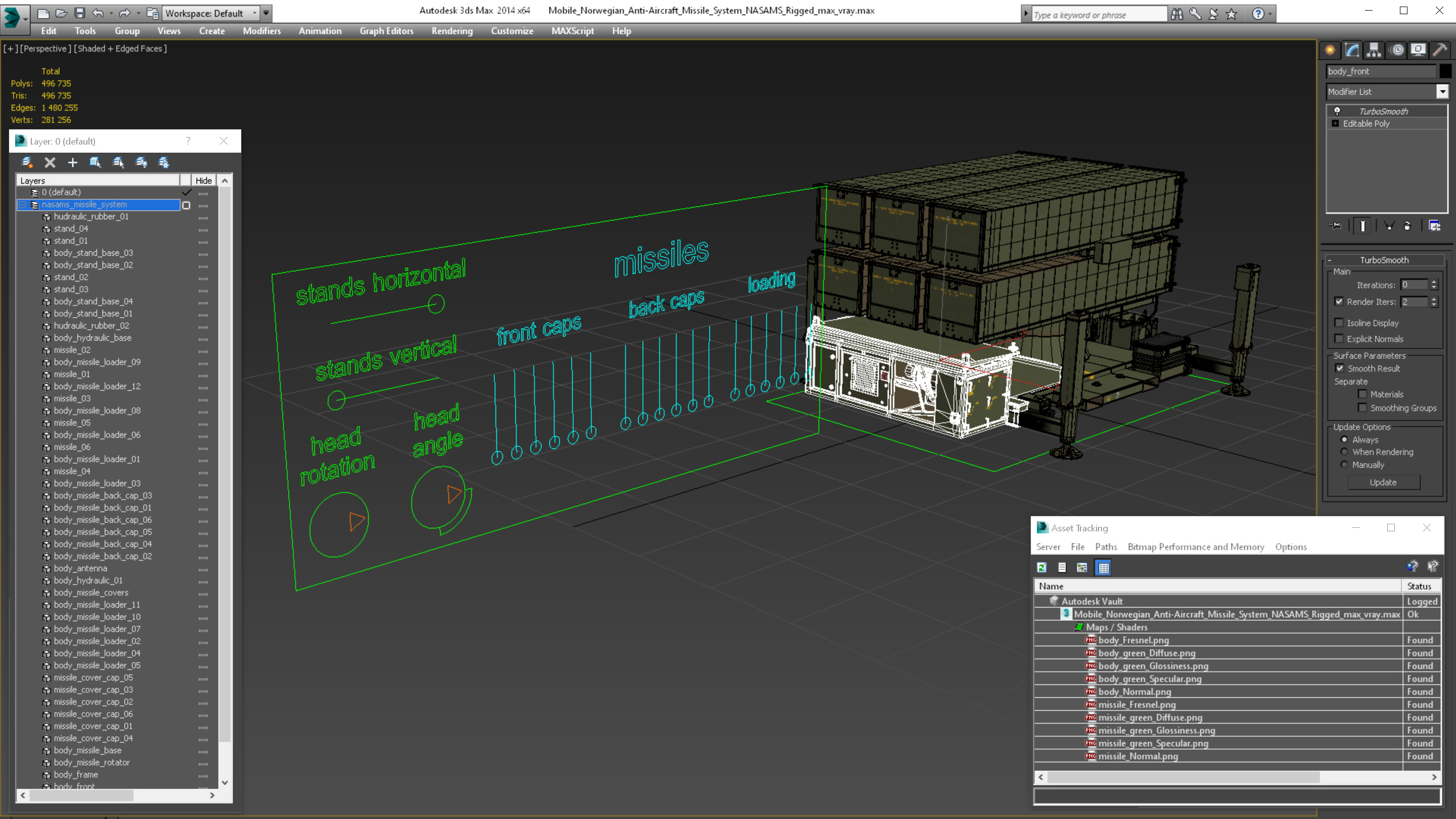
Task: Enable Isoline Display checkbox
Action: [1339, 323]
